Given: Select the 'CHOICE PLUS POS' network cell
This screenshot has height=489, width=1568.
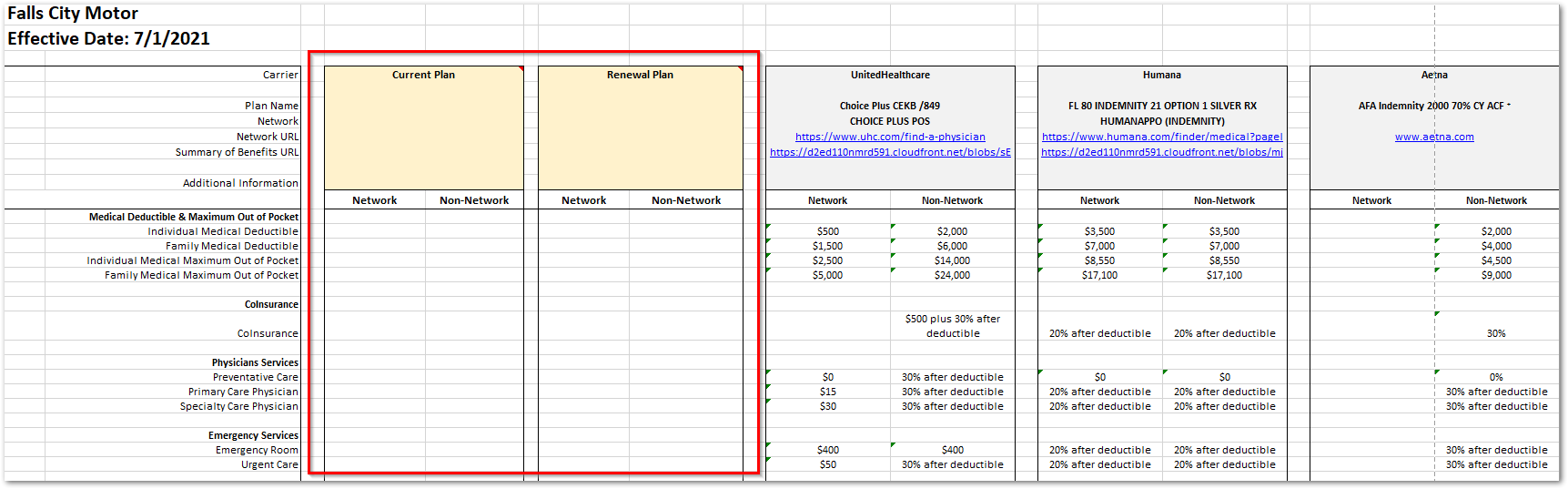Looking at the screenshot, I should click(x=890, y=121).
